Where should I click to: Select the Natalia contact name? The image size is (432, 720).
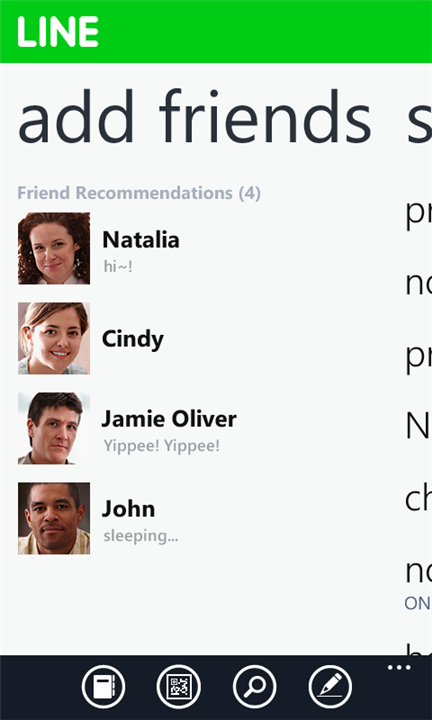140,240
